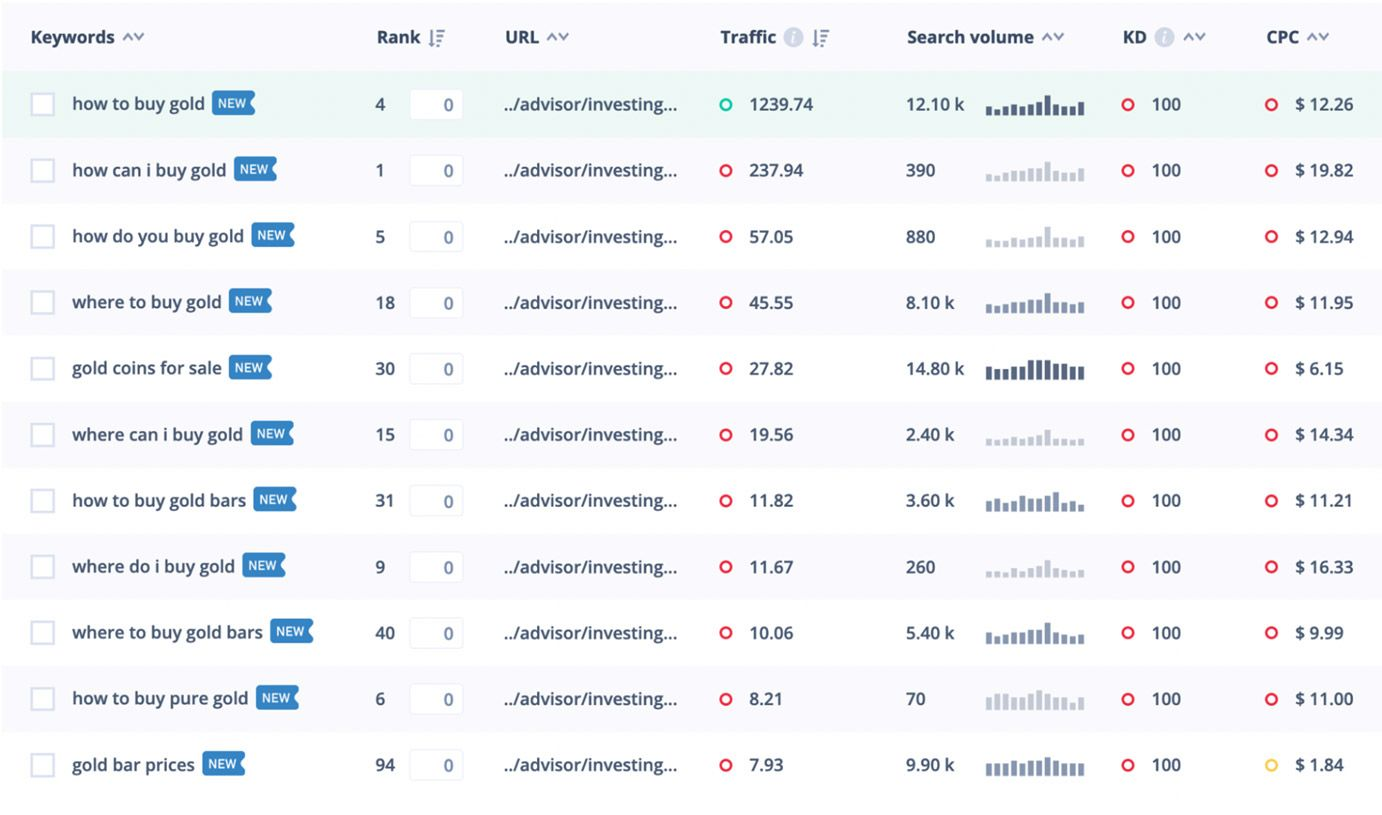The image size is (1382, 815).
Task: Sort by CPC column arrows
Action: pos(1318,37)
